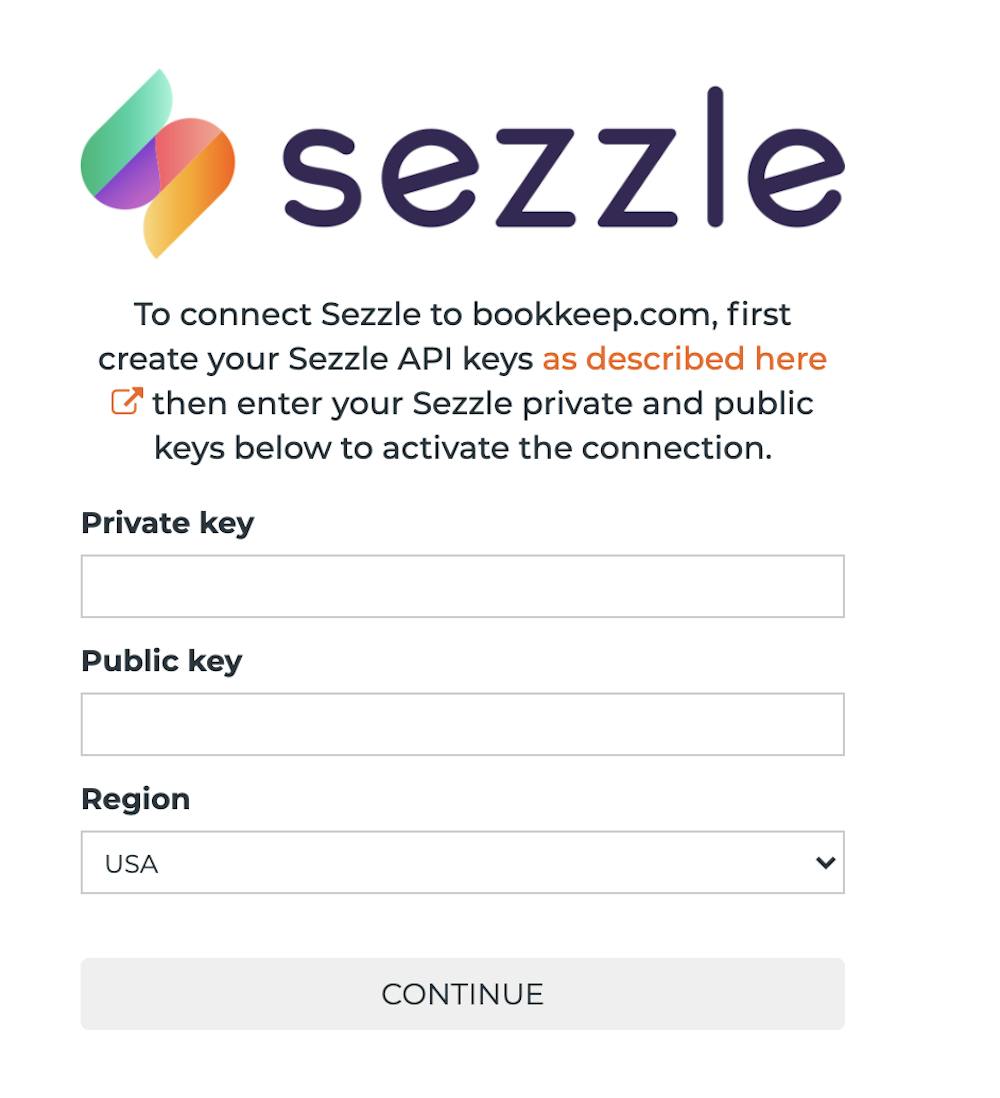
Task: Click the selected 'USA' value in Region
Action: click(x=132, y=863)
